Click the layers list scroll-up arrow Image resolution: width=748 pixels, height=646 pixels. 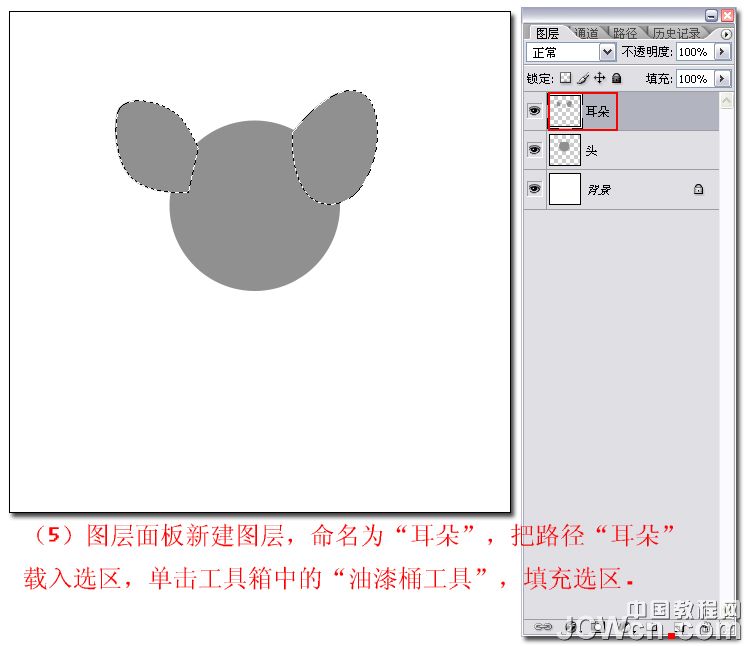pyautogui.click(x=727, y=101)
